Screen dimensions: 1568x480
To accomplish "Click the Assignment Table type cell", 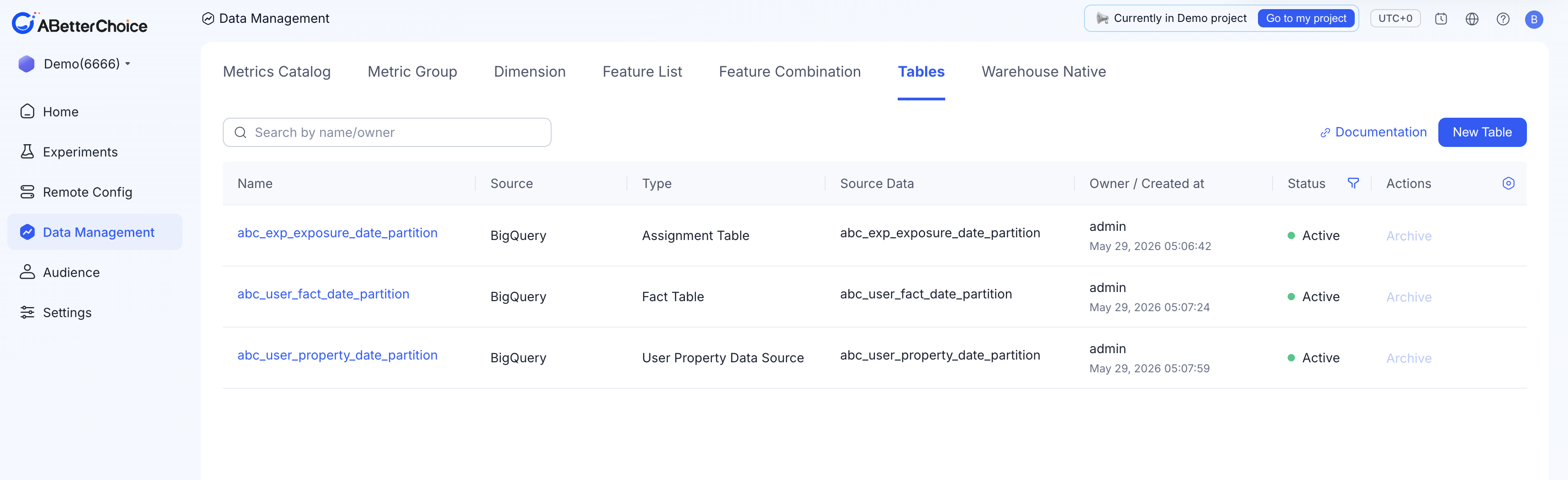I will pyautogui.click(x=695, y=236).
